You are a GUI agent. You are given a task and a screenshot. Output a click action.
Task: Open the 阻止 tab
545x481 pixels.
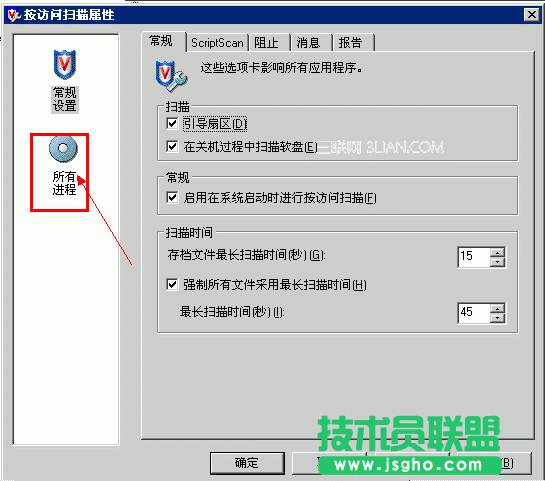[x=269, y=43]
